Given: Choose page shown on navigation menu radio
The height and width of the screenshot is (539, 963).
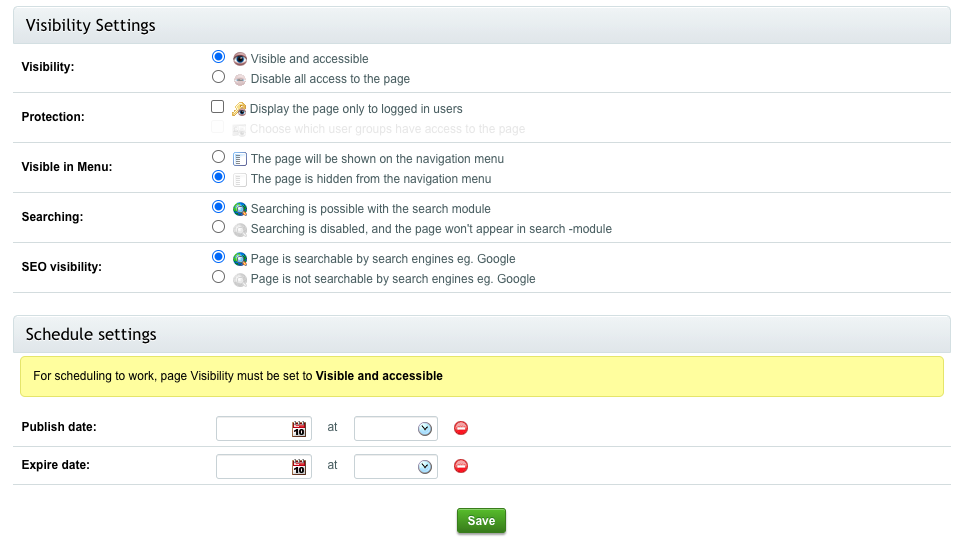Looking at the screenshot, I should (218, 157).
